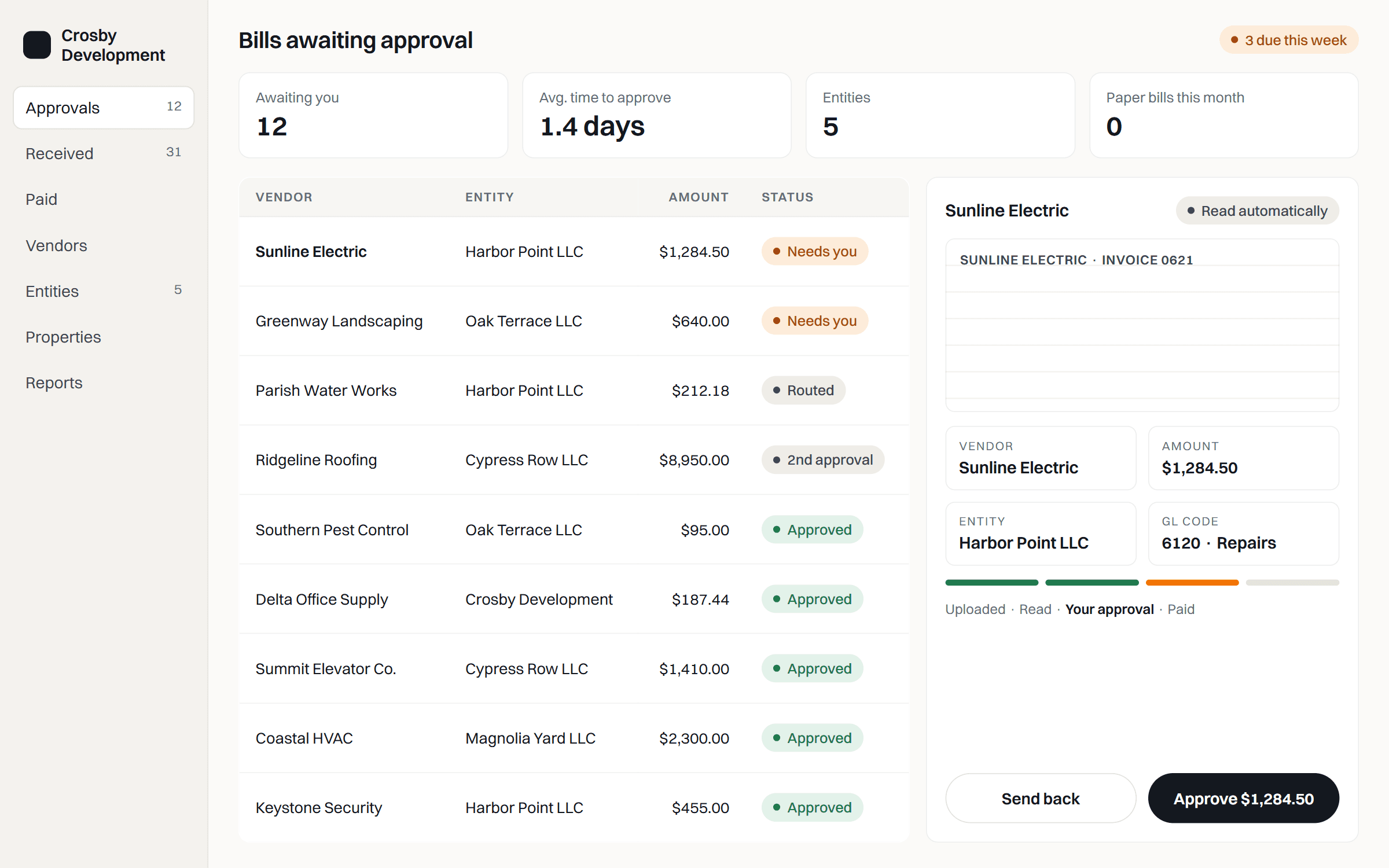
Task: Select the Ridgeline Roofing row
Action: [574, 460]
